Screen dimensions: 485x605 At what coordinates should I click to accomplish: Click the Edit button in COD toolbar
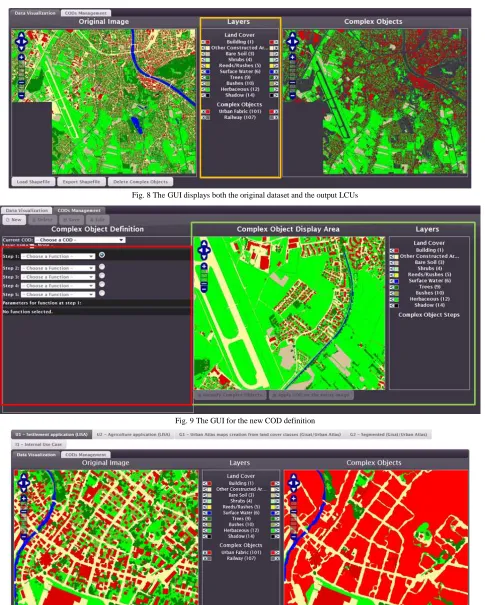point(97,220)
